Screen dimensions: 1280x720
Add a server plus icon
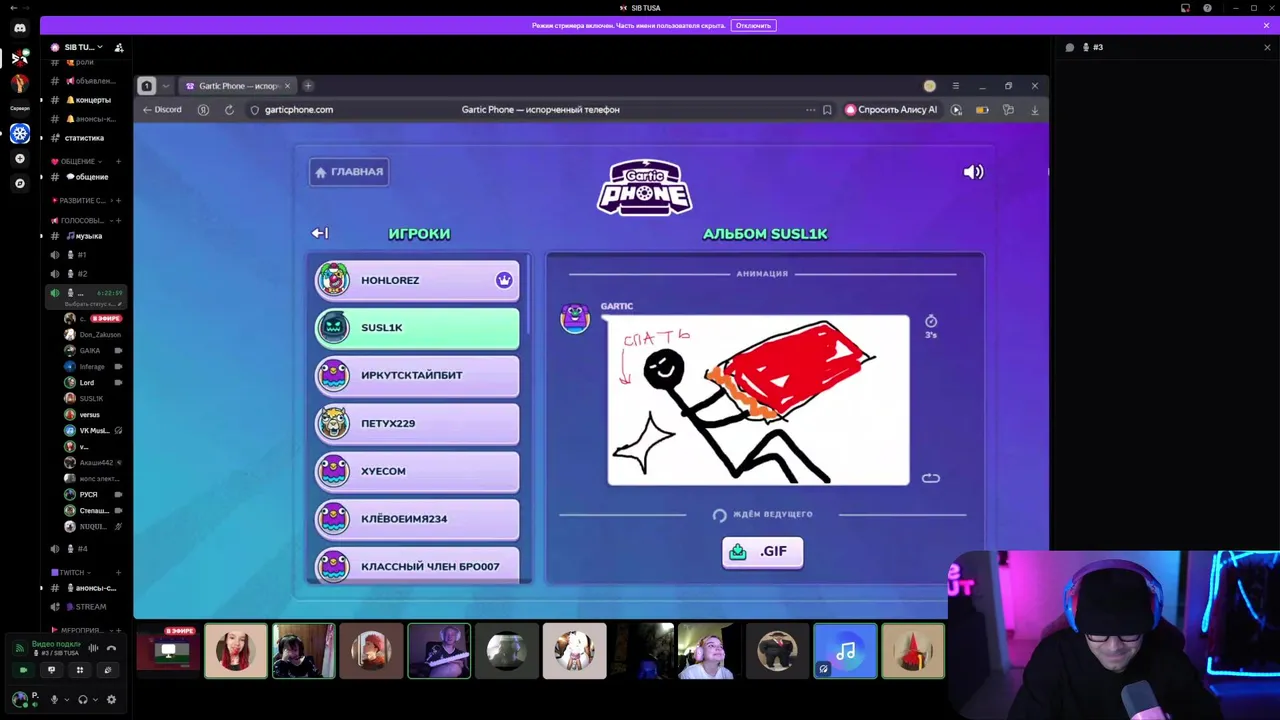20,158
